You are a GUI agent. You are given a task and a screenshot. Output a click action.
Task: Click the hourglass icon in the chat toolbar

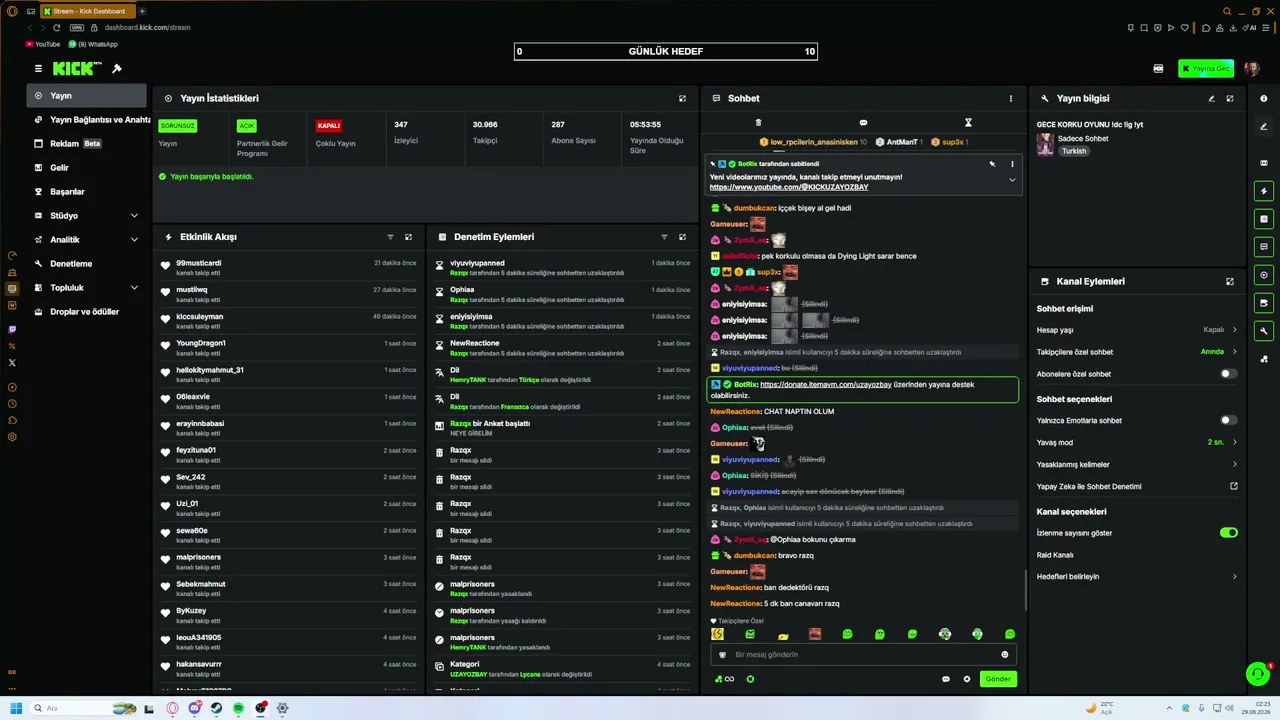[968, 123]
